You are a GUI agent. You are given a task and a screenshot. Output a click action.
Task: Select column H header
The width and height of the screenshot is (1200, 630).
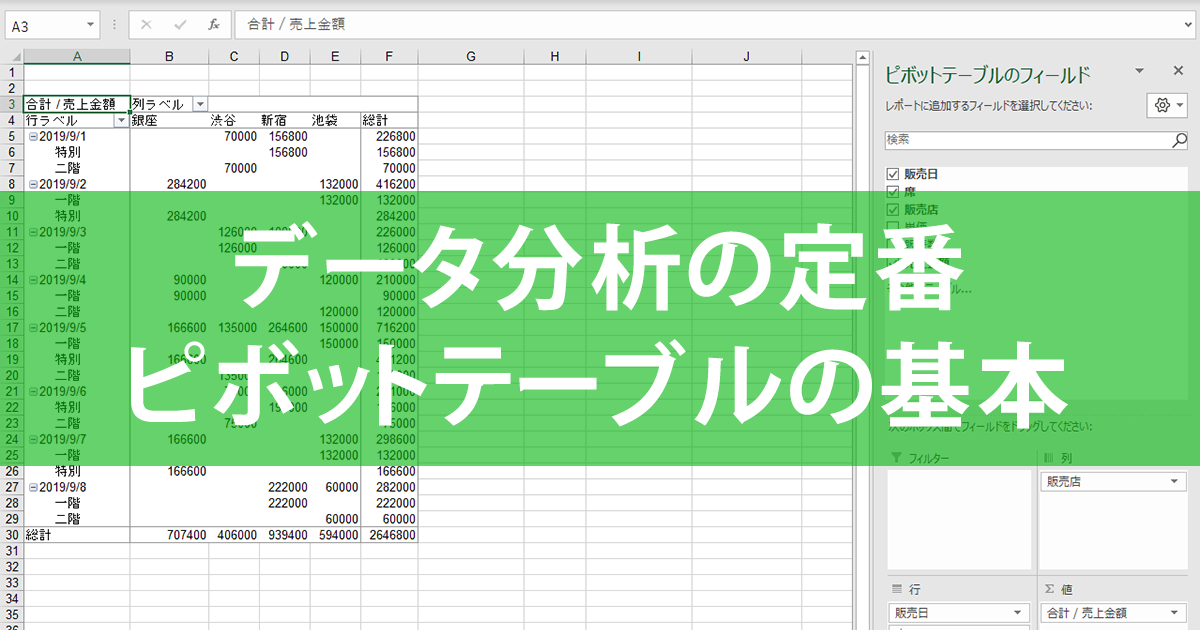click(x=554, y=57)
